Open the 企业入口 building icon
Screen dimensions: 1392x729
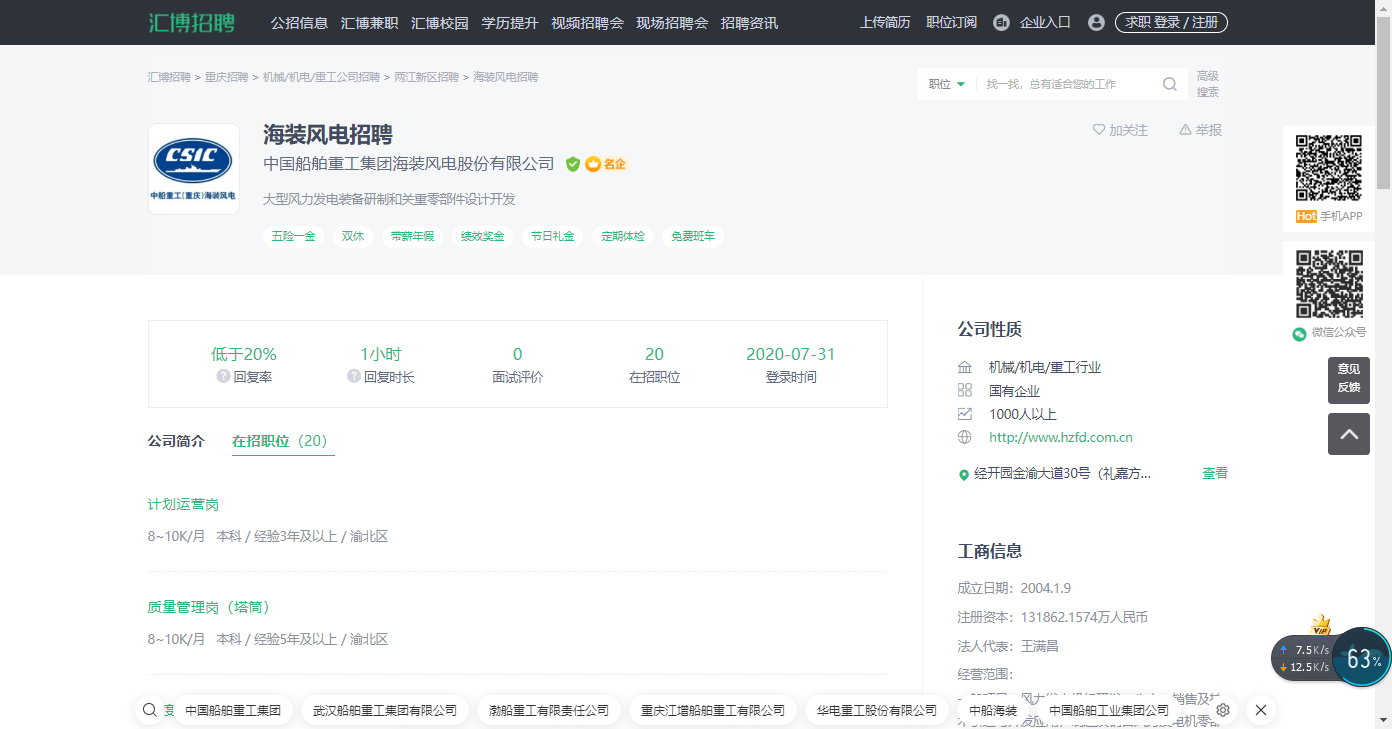[x=1001, y=22]
